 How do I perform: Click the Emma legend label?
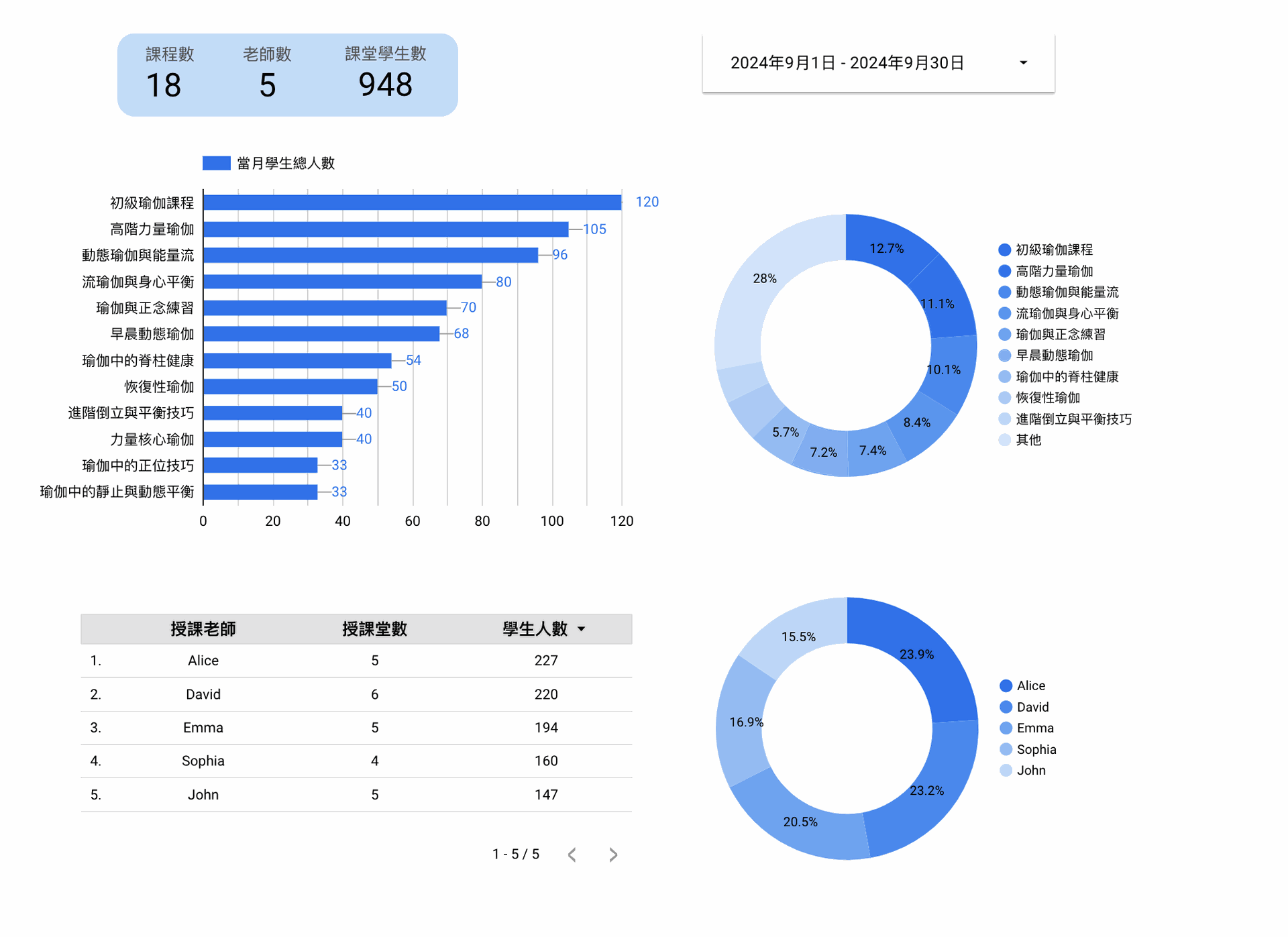click(1034, 728)
